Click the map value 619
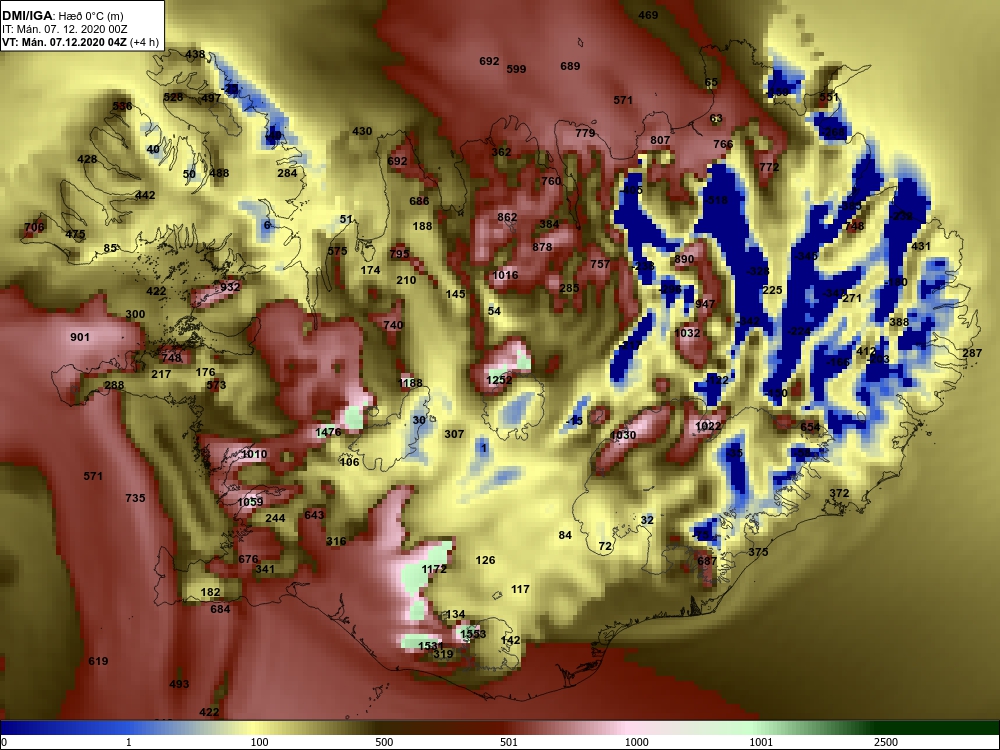 98,661
